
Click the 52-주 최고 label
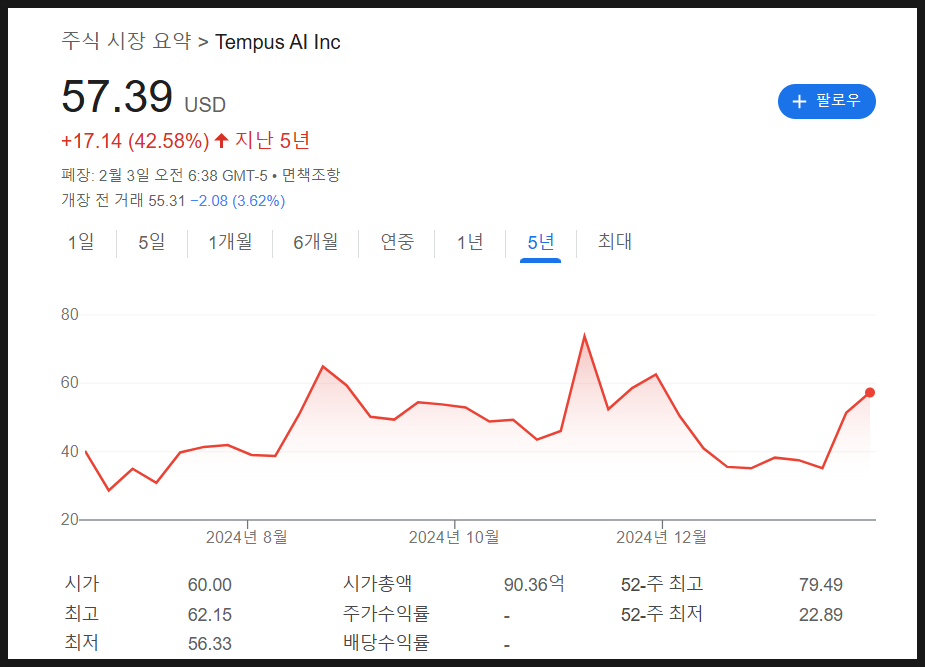tap(662, 584)
